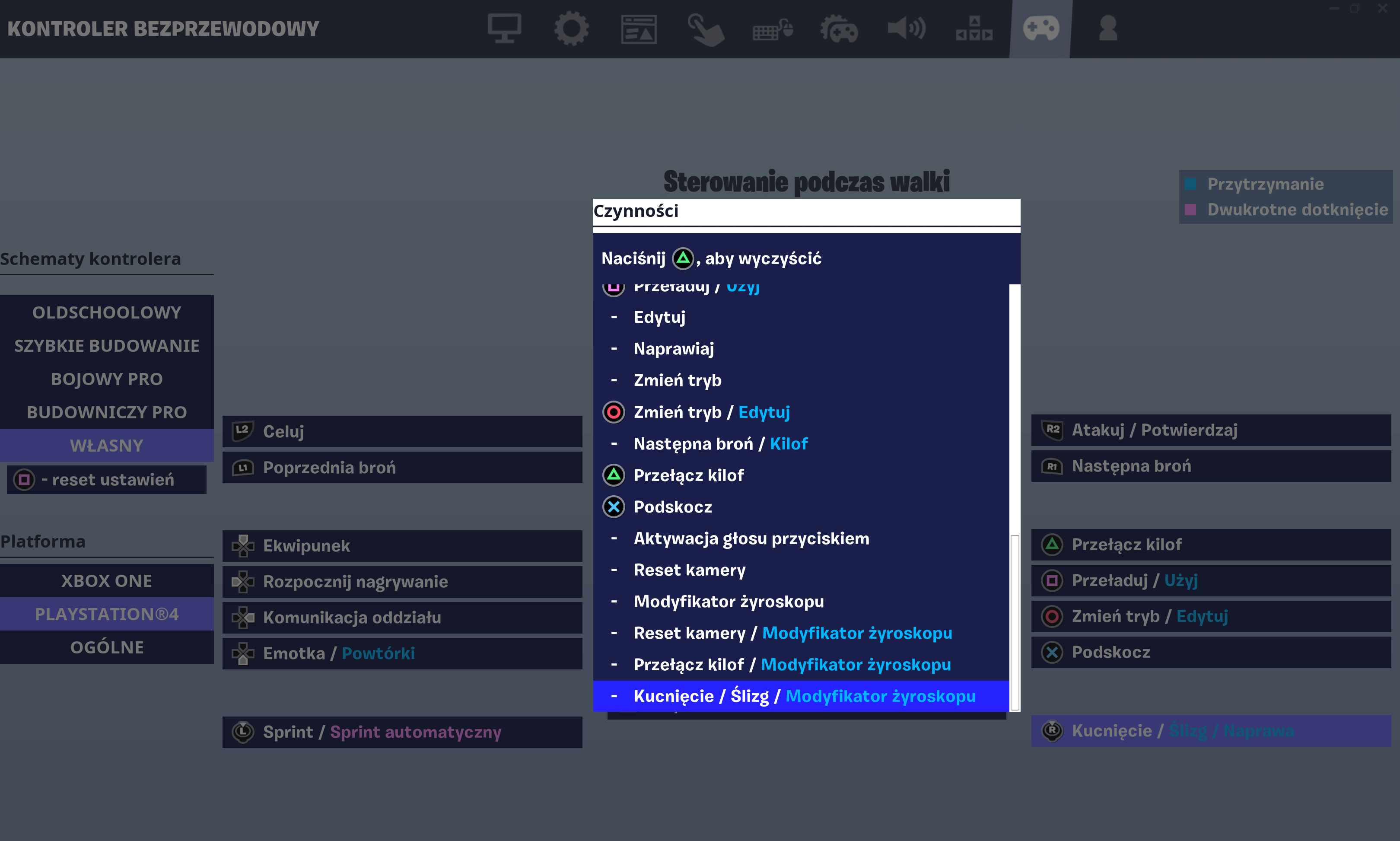Open binding dropdown for Sprint / Sprint automatyczny
The height and width of the screenshot is (841, 1400).
402,732
